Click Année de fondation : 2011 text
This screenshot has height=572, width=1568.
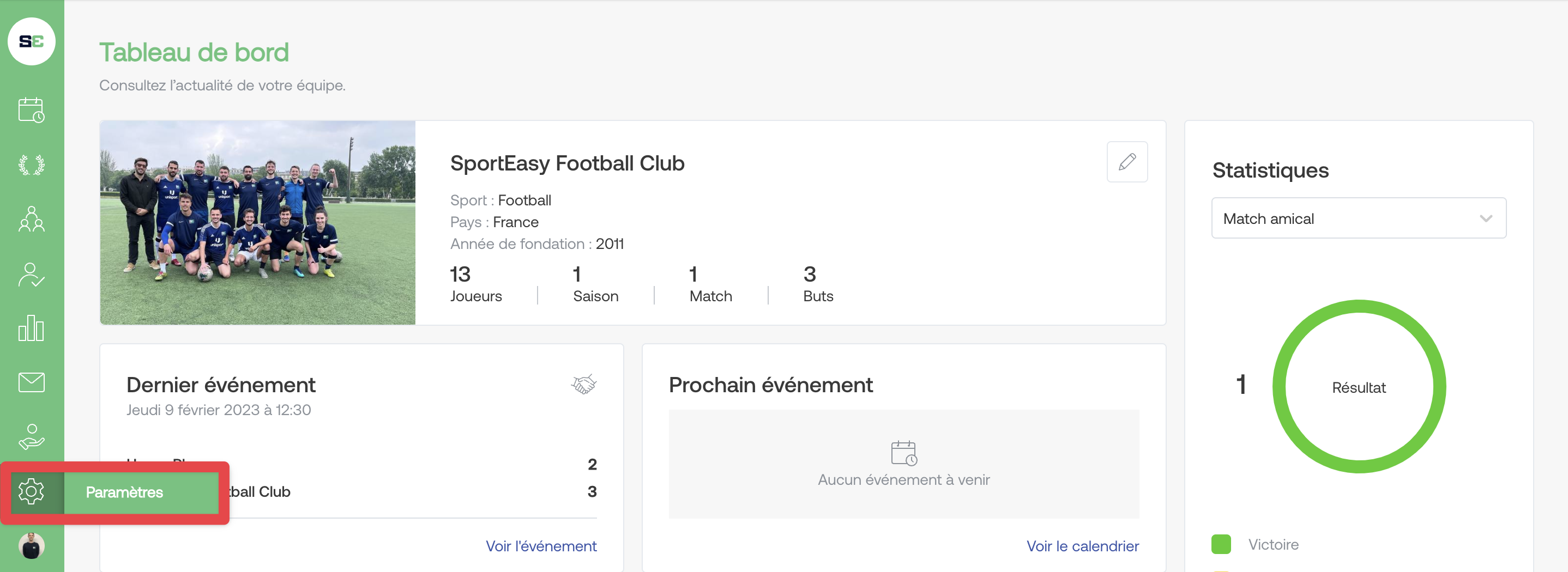pyautogui.click(x=537, y=244)
